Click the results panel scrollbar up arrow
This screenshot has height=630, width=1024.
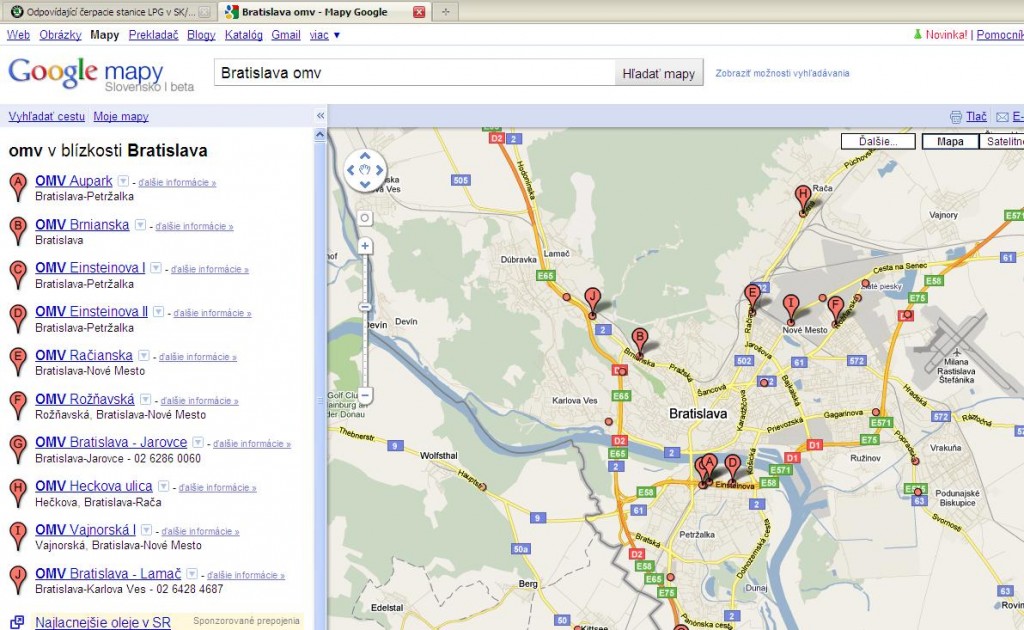320,135
